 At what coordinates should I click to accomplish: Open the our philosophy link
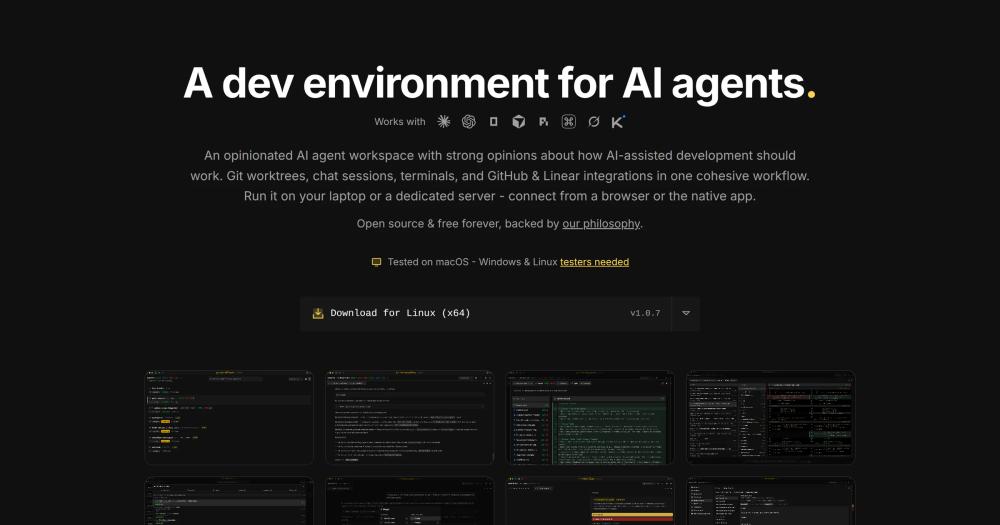601,223
